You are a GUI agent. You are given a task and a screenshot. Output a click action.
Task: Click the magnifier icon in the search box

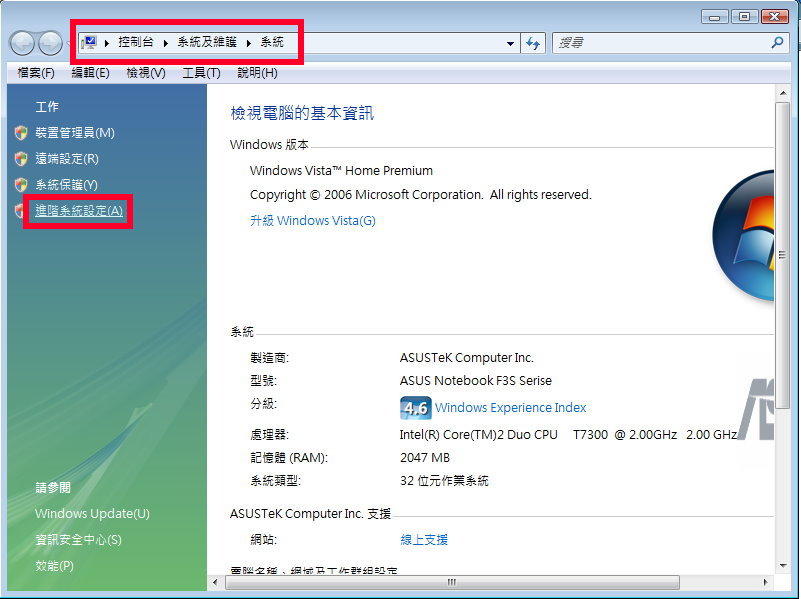(777, 43)
